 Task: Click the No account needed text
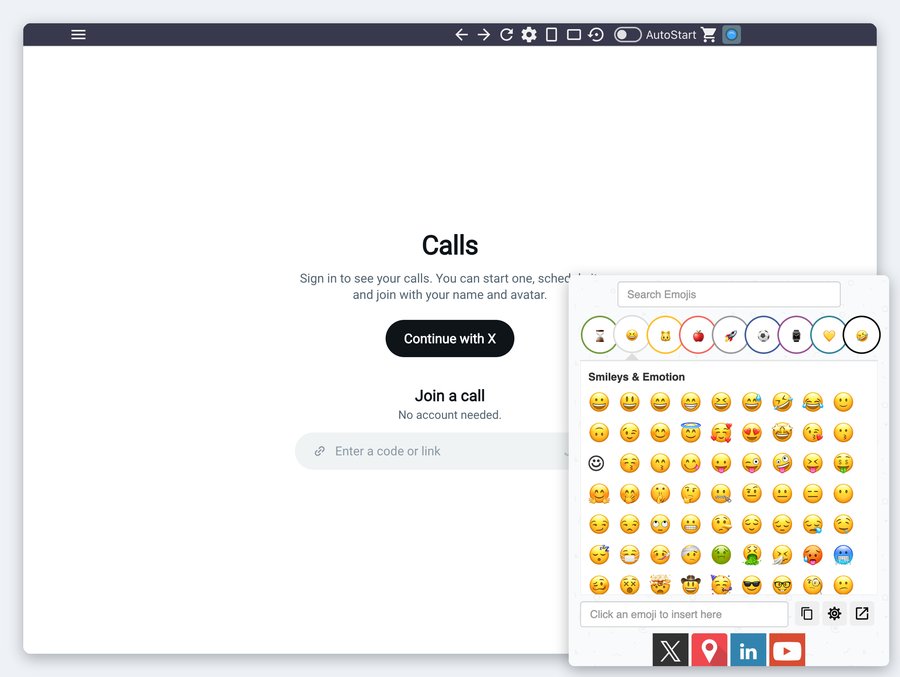[x=449, y=415]
